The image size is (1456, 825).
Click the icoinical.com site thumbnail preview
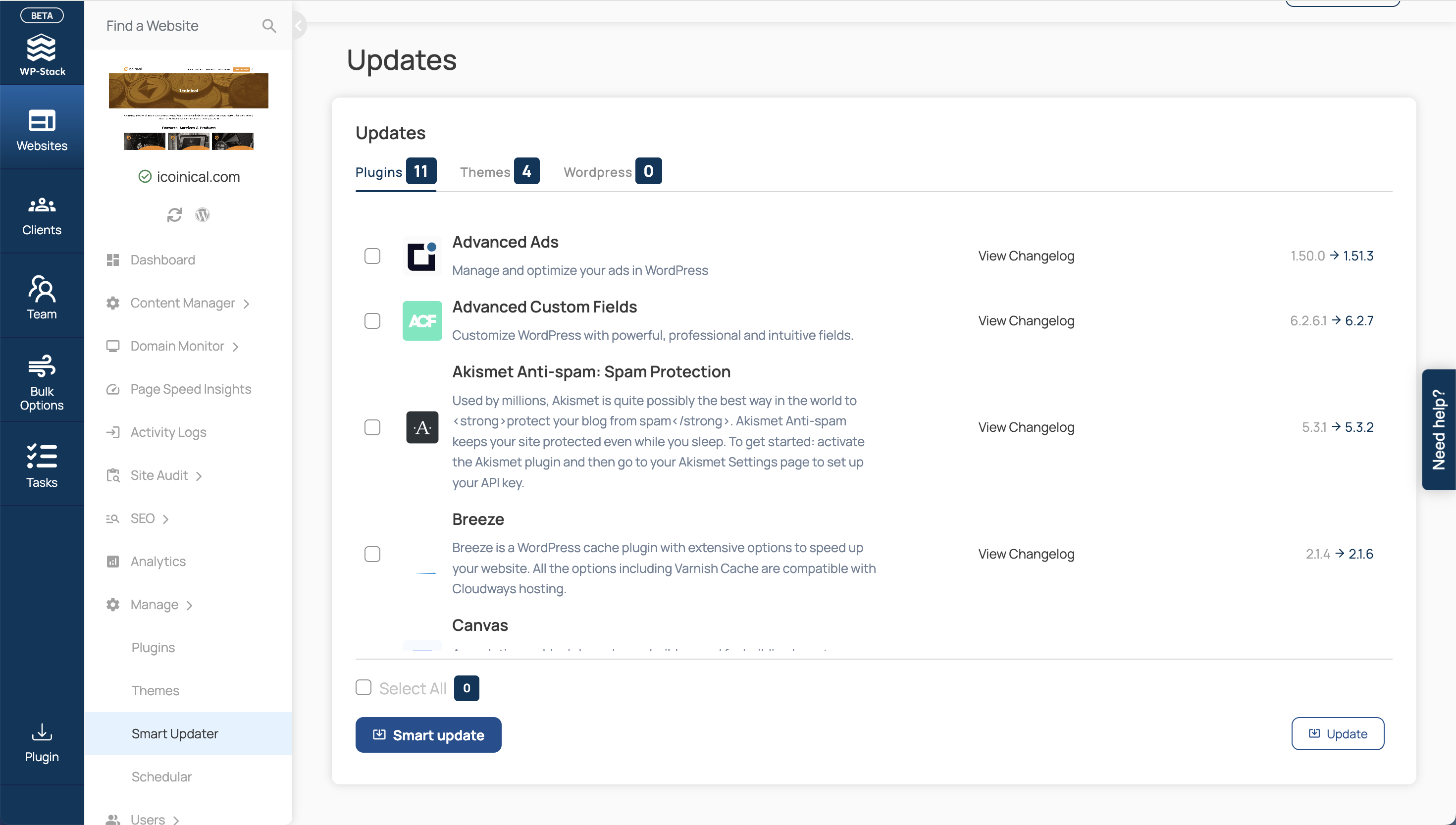pyautogui.click(x=189, y=108)
